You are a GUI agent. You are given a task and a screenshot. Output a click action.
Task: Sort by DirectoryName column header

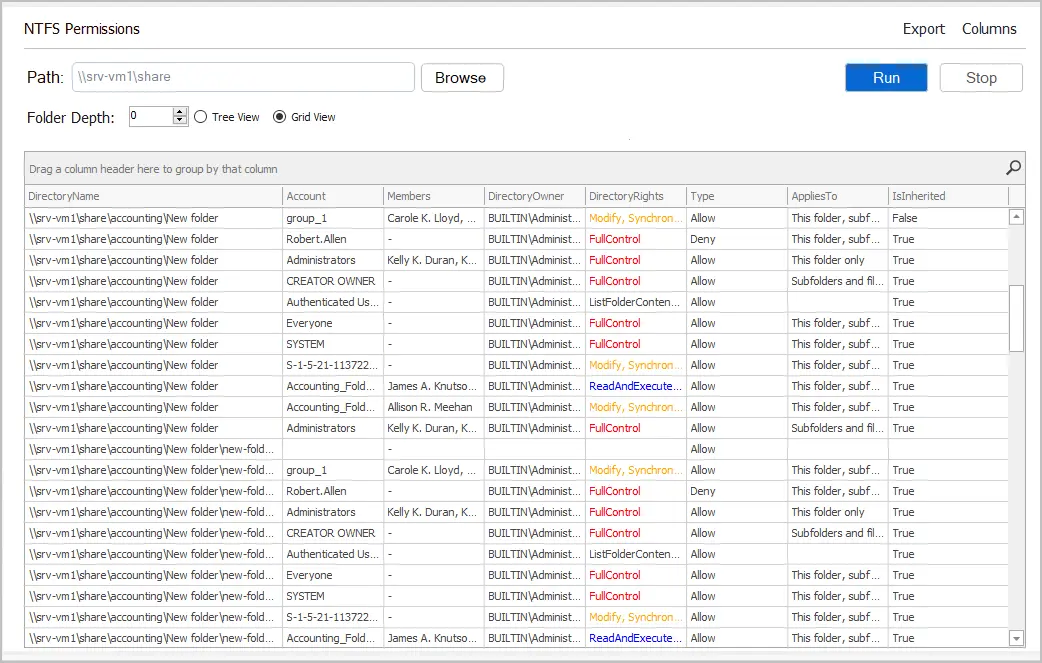click(x=153, y=196)
